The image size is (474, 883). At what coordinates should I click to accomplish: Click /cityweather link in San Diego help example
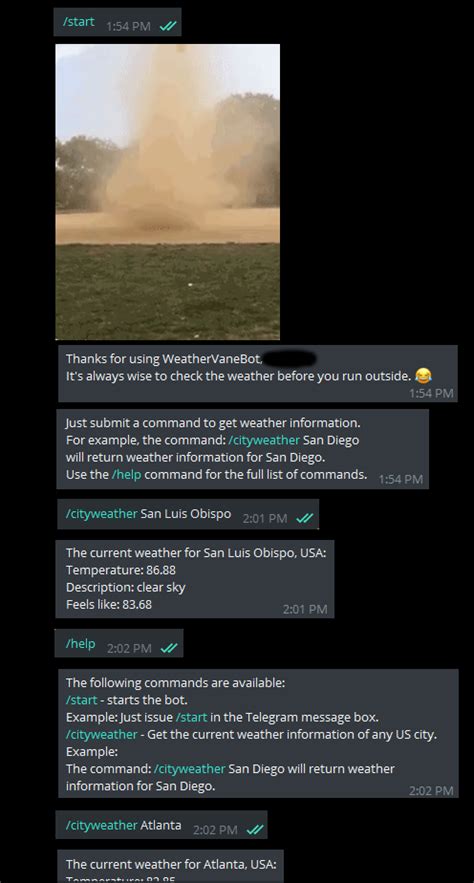[190, 769]
